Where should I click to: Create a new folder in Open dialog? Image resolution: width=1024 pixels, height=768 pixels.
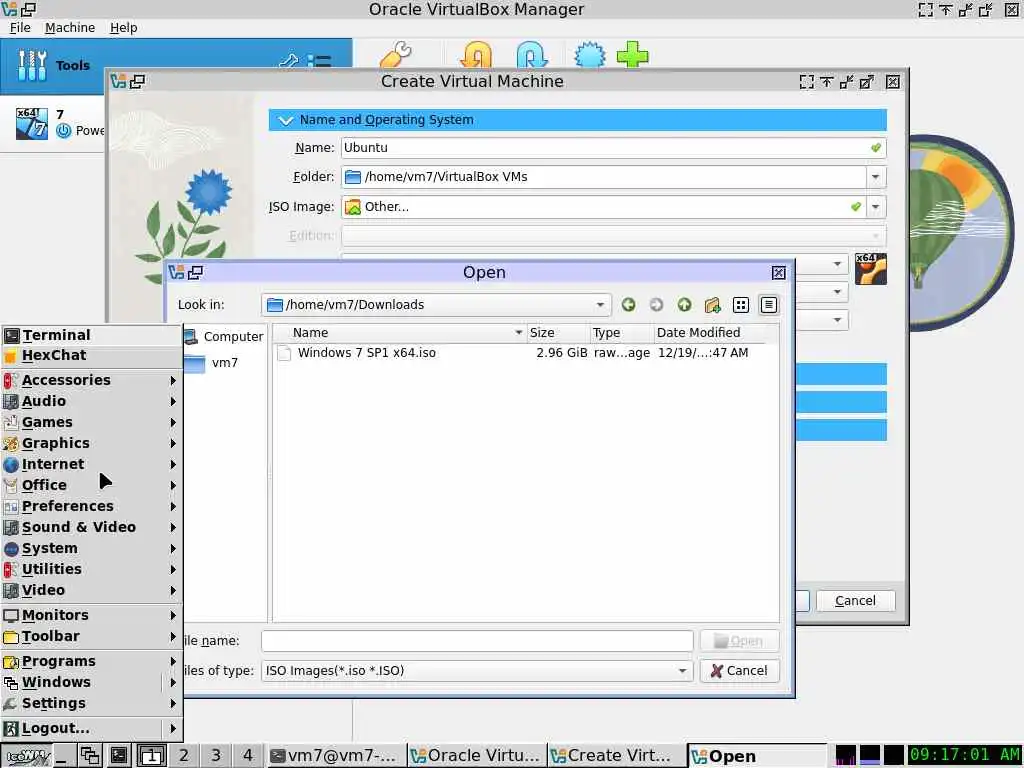click(x=712, y=305)
